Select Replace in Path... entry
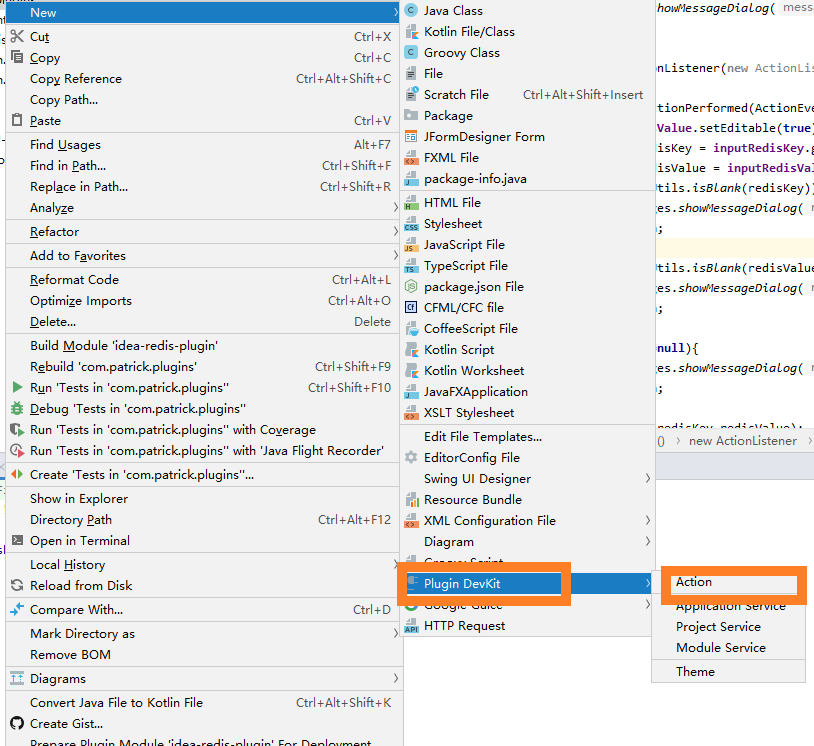Screen dimensions: 814x746 tap(202, 186)
